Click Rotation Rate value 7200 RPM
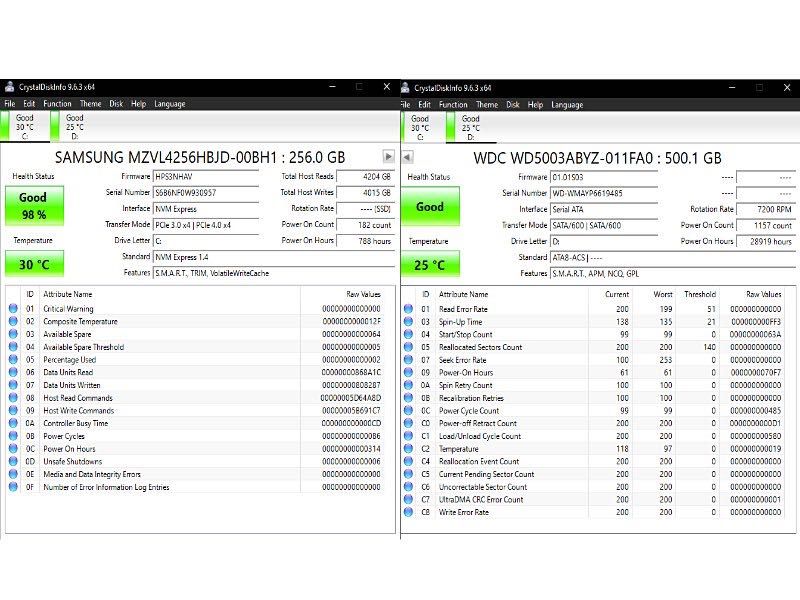 [765, 209]
